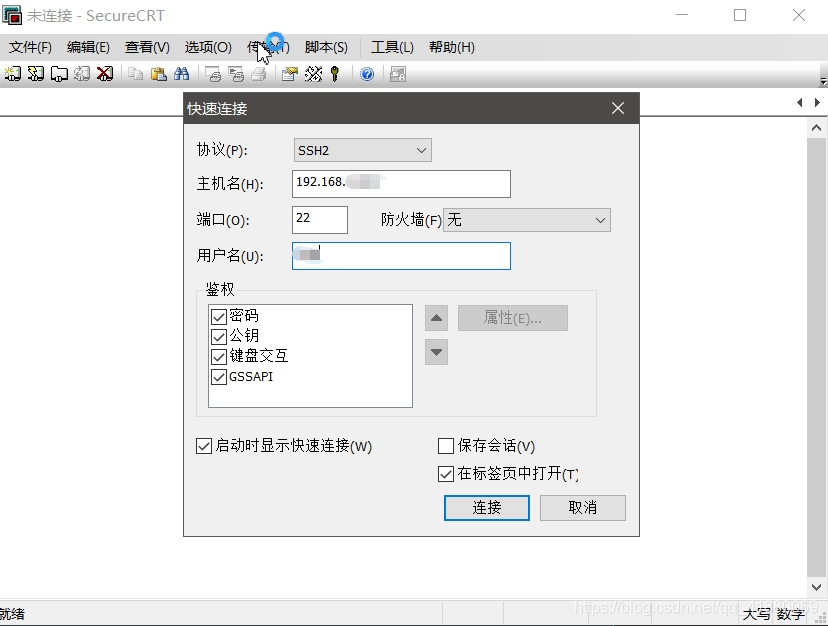828x626 pixels.
Task: Click the grey printer toolbar icon
Action: (x=259, y=74)
